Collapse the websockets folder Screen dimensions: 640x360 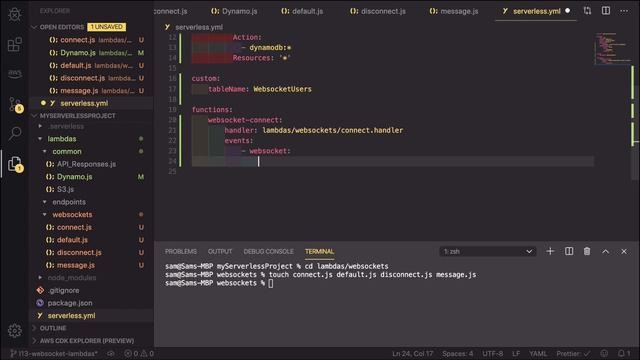point(72,215)
